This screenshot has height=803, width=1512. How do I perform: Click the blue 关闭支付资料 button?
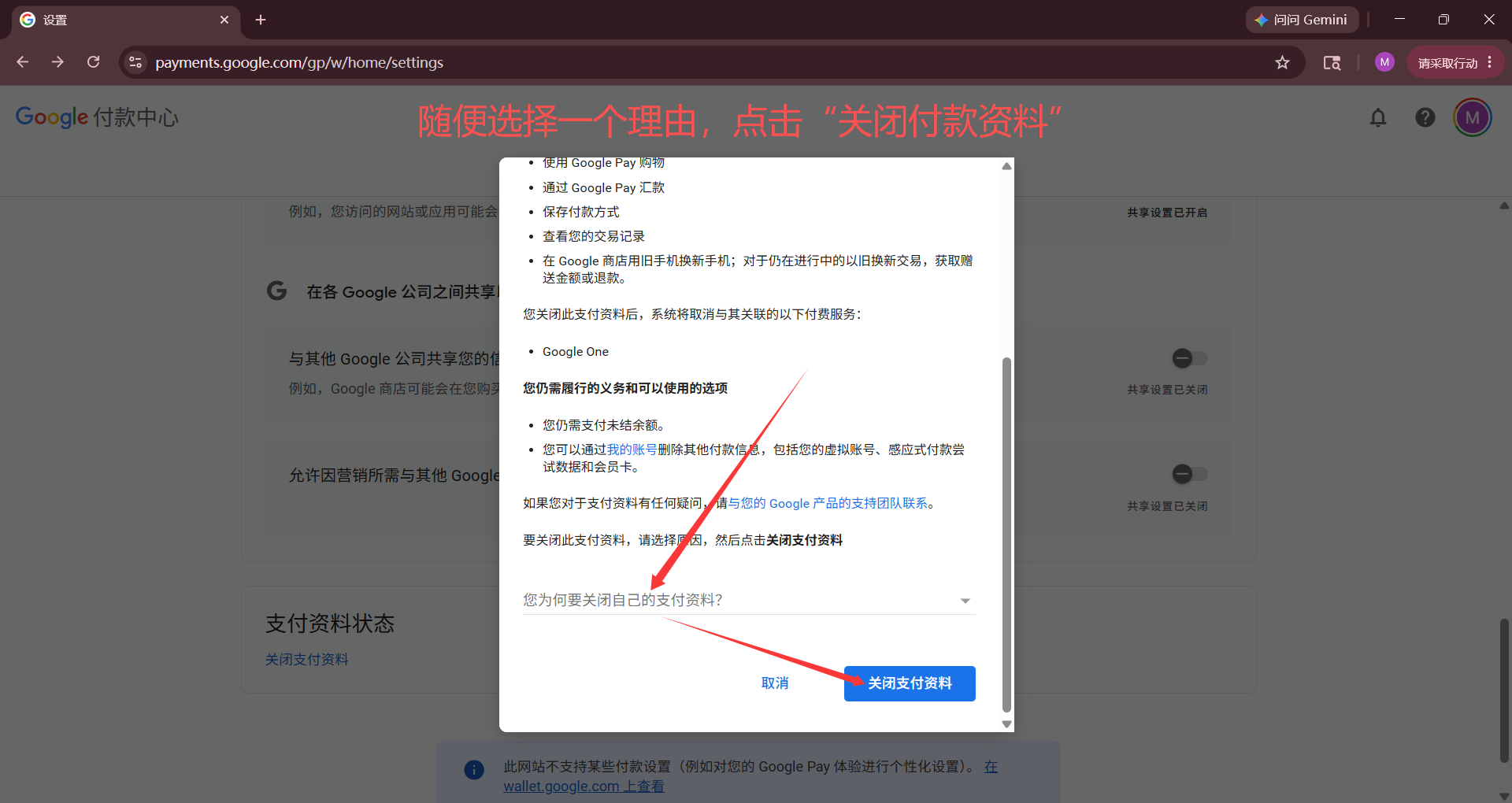(910, 683)
